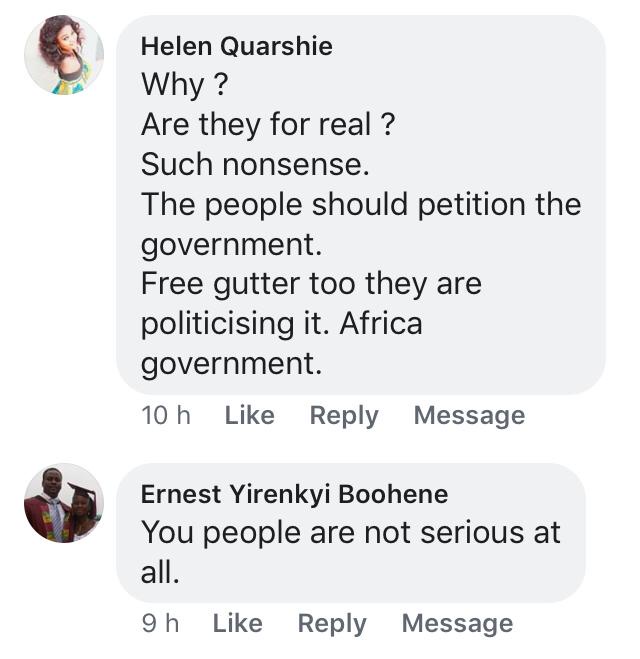Message Ernest Yirenkyi Boohene from his comment
640x659 pixels.
(457, 624)
